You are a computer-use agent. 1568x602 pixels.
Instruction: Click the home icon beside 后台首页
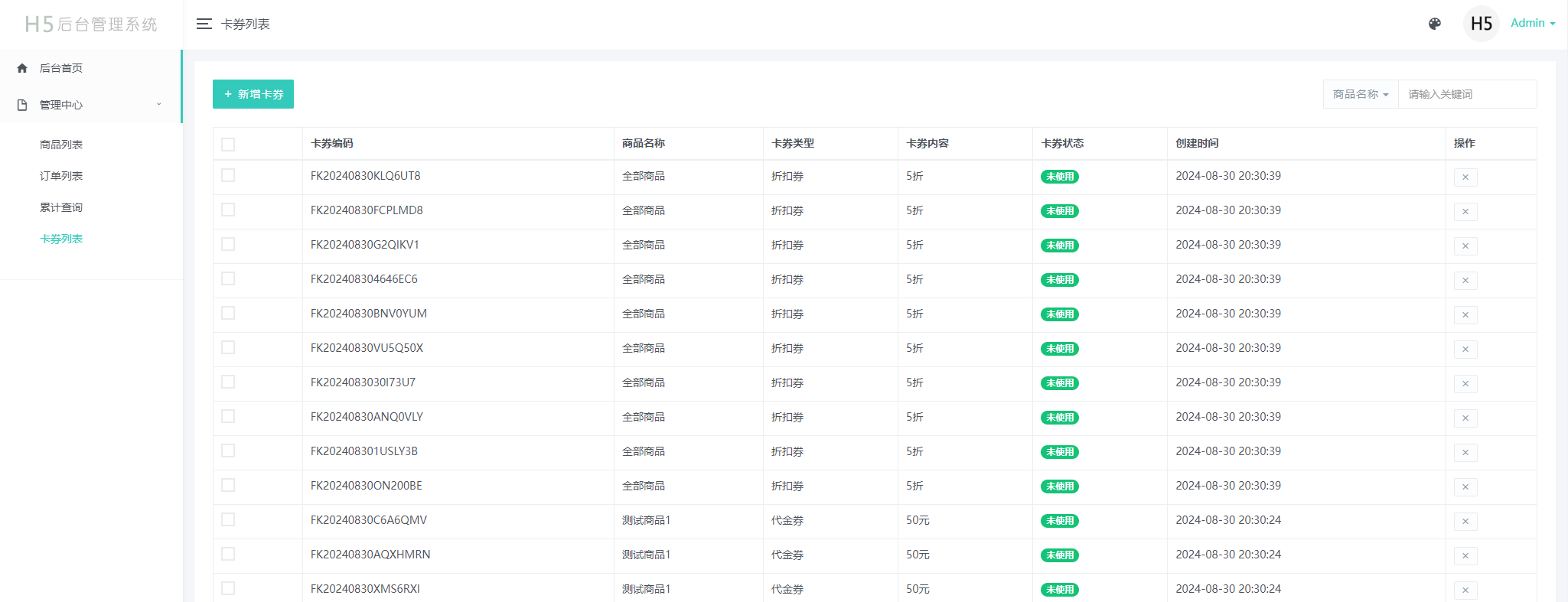pyautogui.click(x=22, y=68)
